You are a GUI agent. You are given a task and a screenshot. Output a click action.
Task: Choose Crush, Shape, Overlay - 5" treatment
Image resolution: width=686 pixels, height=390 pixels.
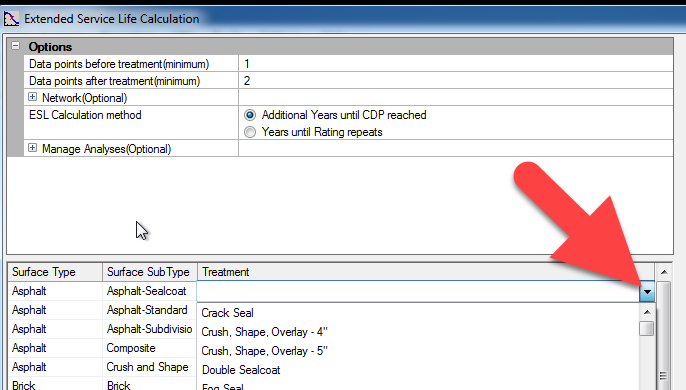tap(264, 351)
